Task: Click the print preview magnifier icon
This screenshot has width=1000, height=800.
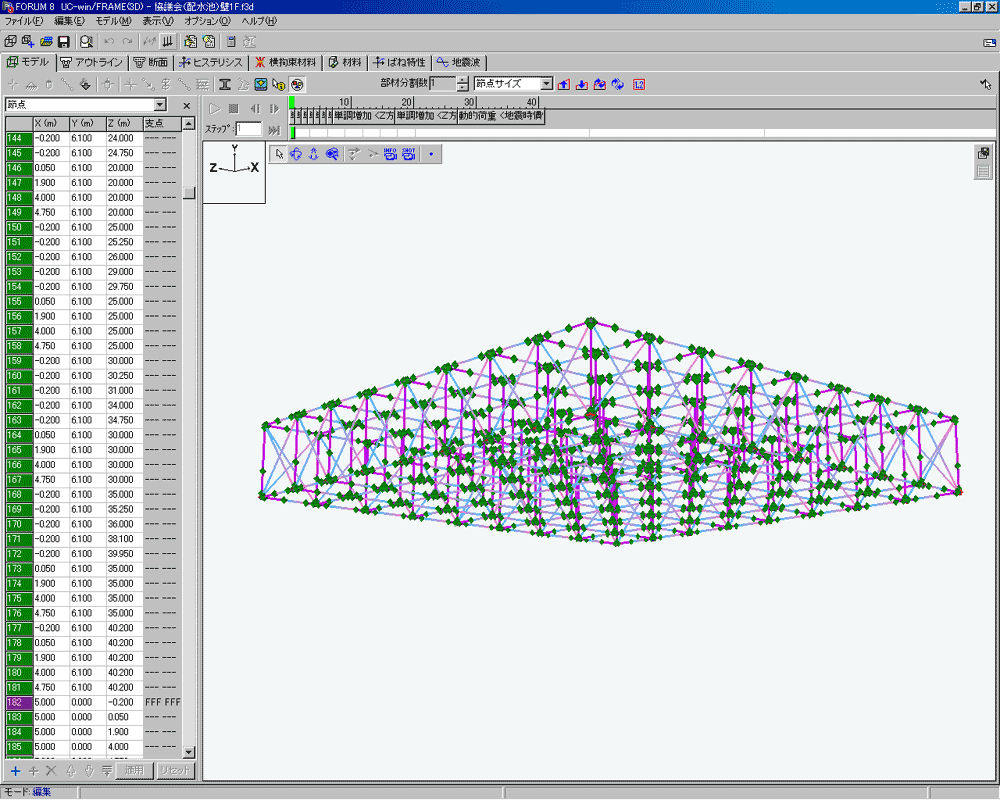Action: pos(87,41)
